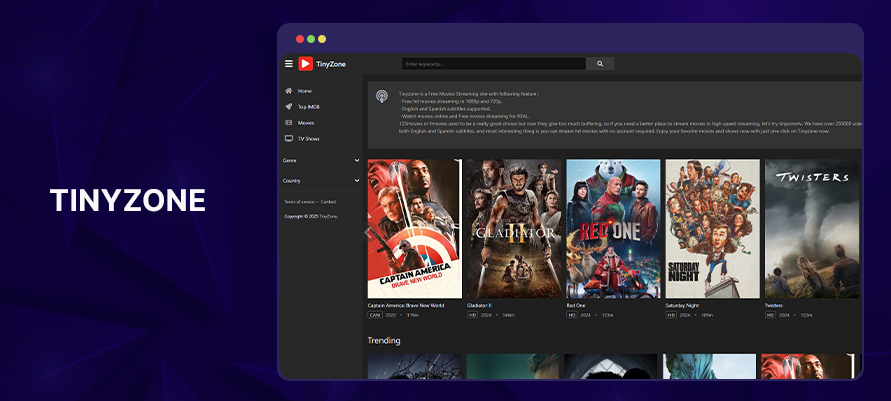Open Saturday Night title link

pyautogui.click(x=682, y=306)
